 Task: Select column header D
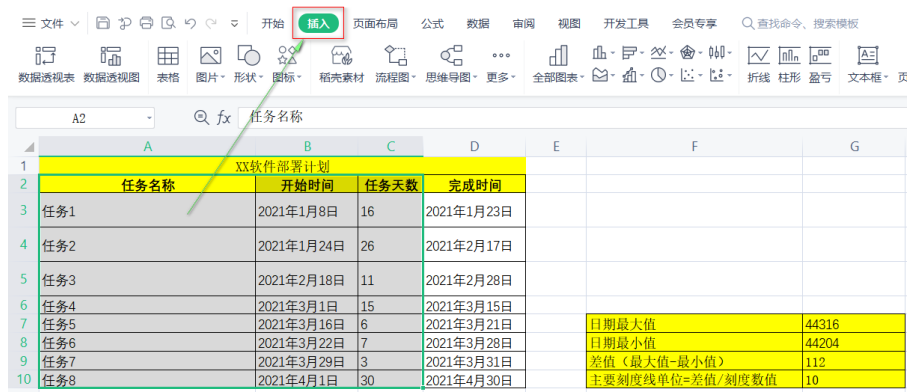coord(475,147)
